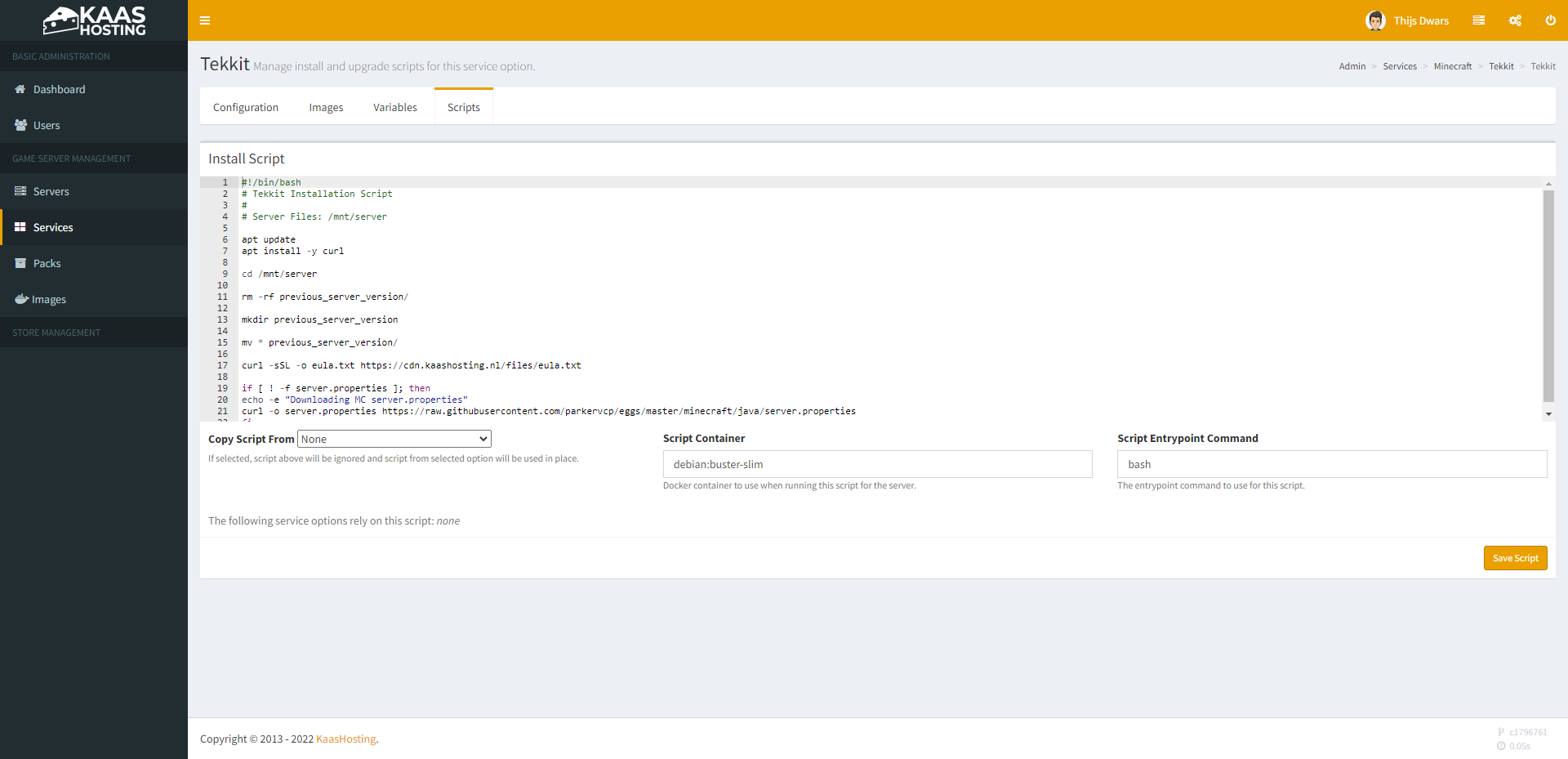Go to Users in sidebar
Image resolution: width=1568 pixels, height=759 pixels.
click(47, 125)
